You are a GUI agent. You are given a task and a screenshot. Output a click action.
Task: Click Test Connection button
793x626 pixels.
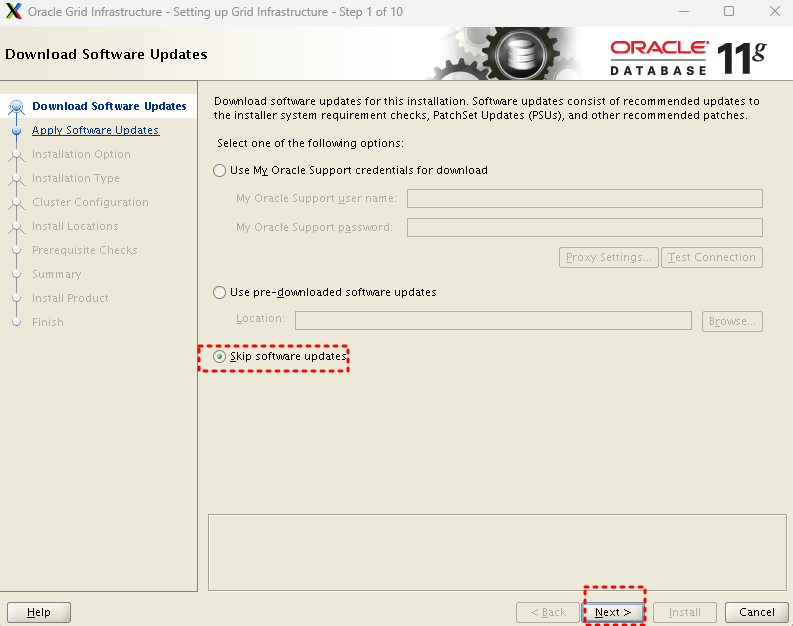point(712,257)
